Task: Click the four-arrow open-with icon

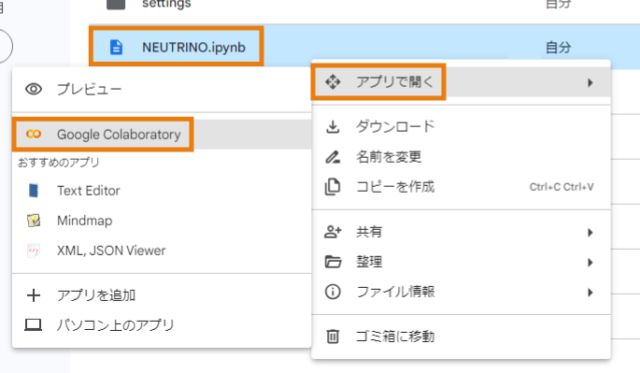Action: tap(333, 82)
